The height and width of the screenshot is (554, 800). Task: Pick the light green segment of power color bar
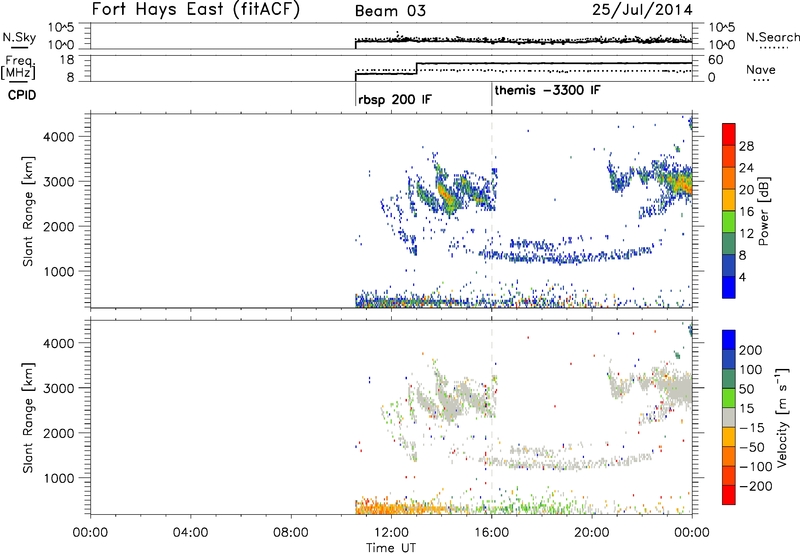click(x=729, y=222)
